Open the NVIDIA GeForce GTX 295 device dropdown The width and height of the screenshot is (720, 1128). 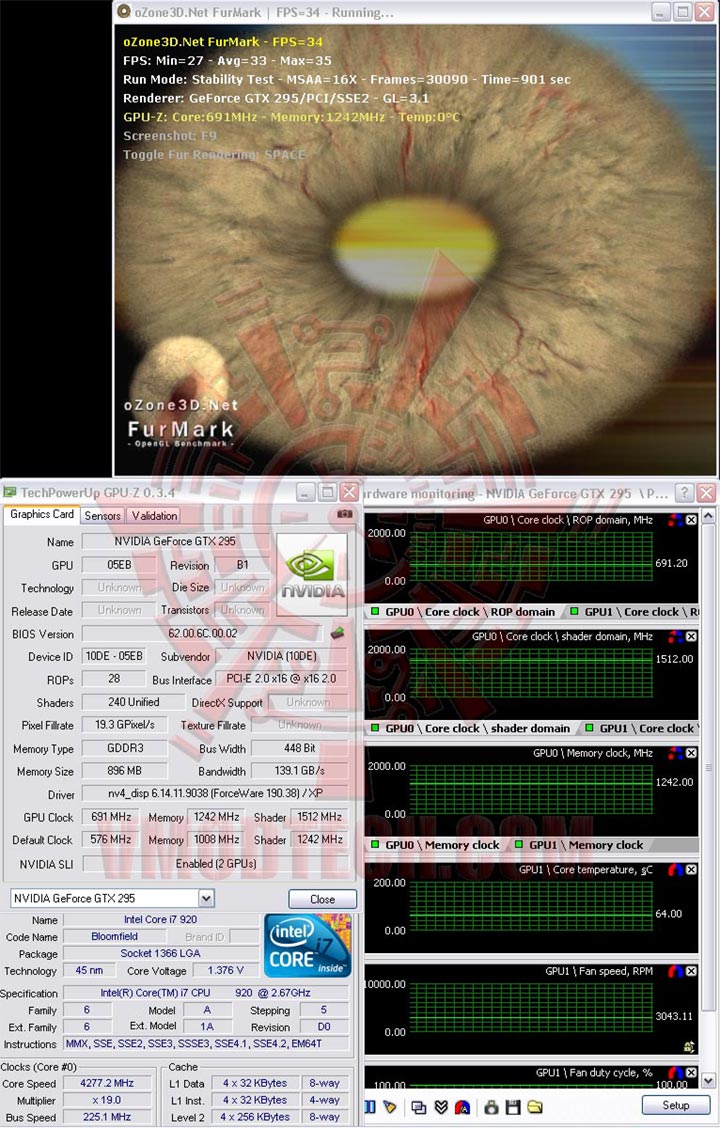(206, 899)
